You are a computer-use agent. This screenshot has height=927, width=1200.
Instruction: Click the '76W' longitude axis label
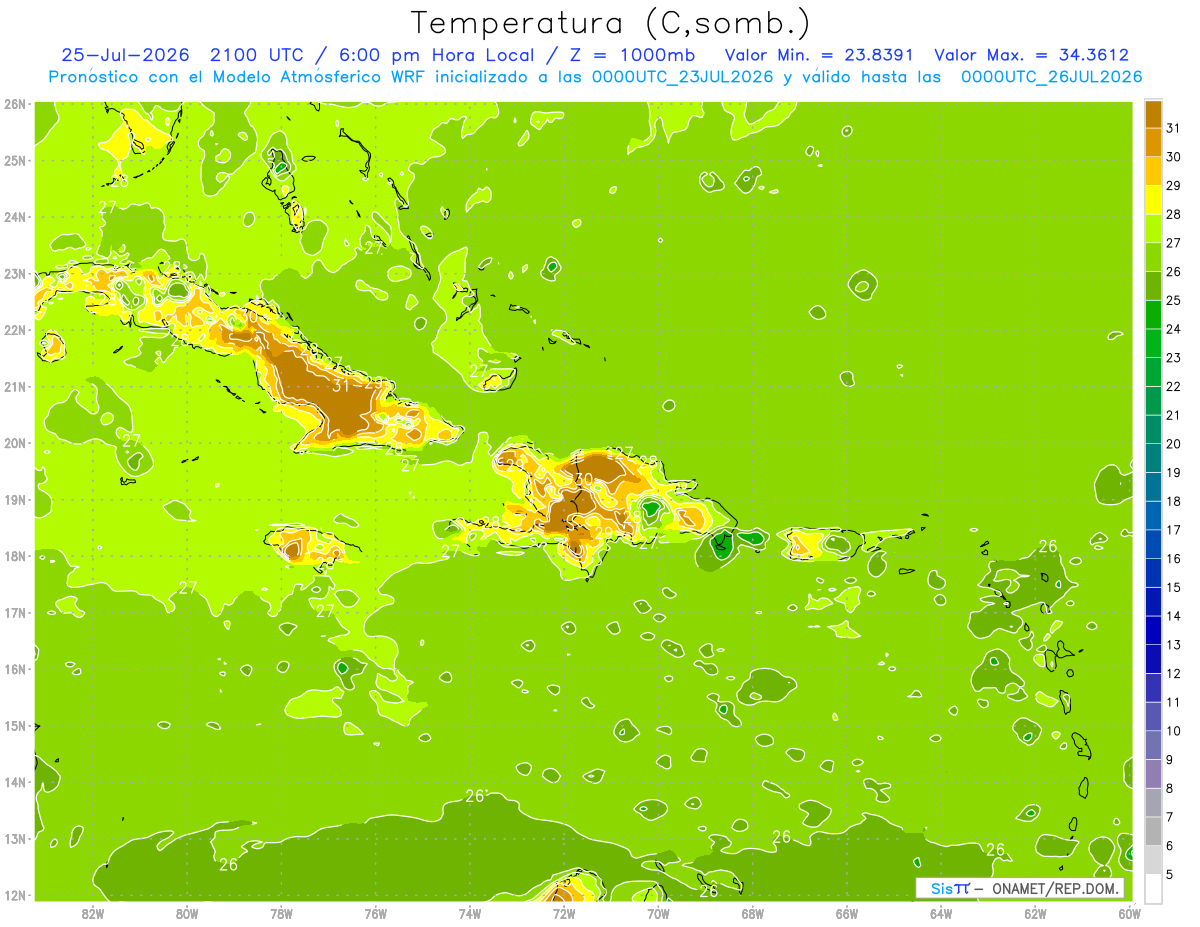[x=375, y=912]
